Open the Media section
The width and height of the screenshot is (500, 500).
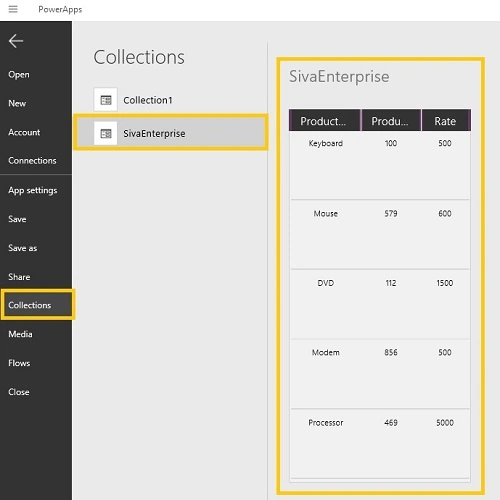20,334
